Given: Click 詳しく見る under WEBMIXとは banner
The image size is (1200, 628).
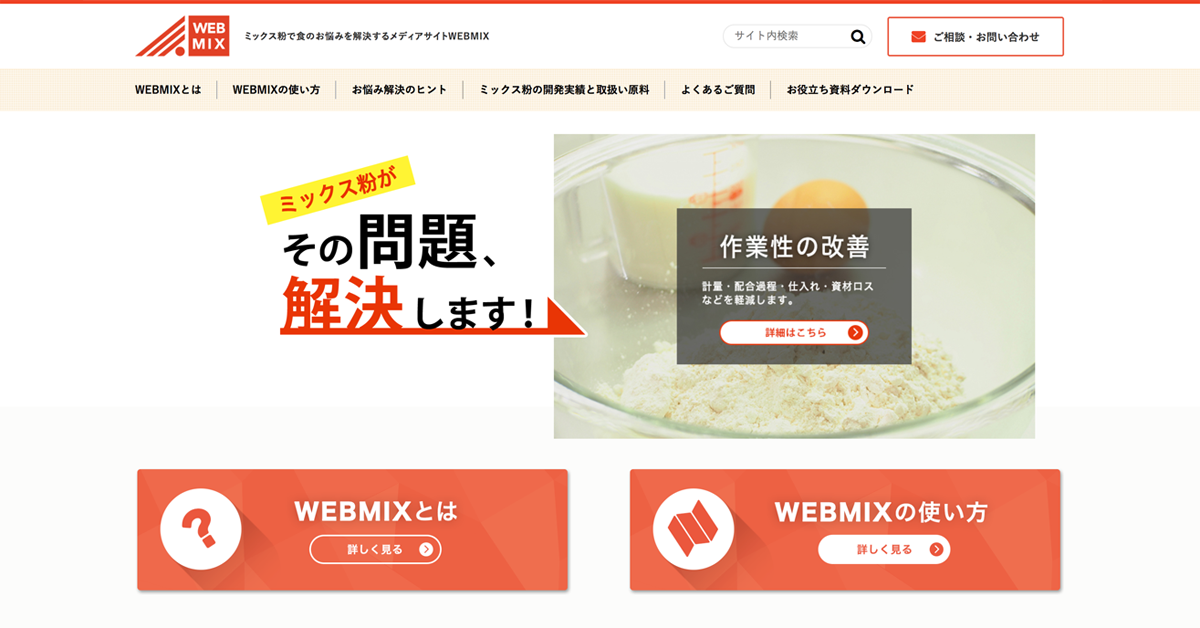Looking at the screenshot, I should click(x=375, y=549).
